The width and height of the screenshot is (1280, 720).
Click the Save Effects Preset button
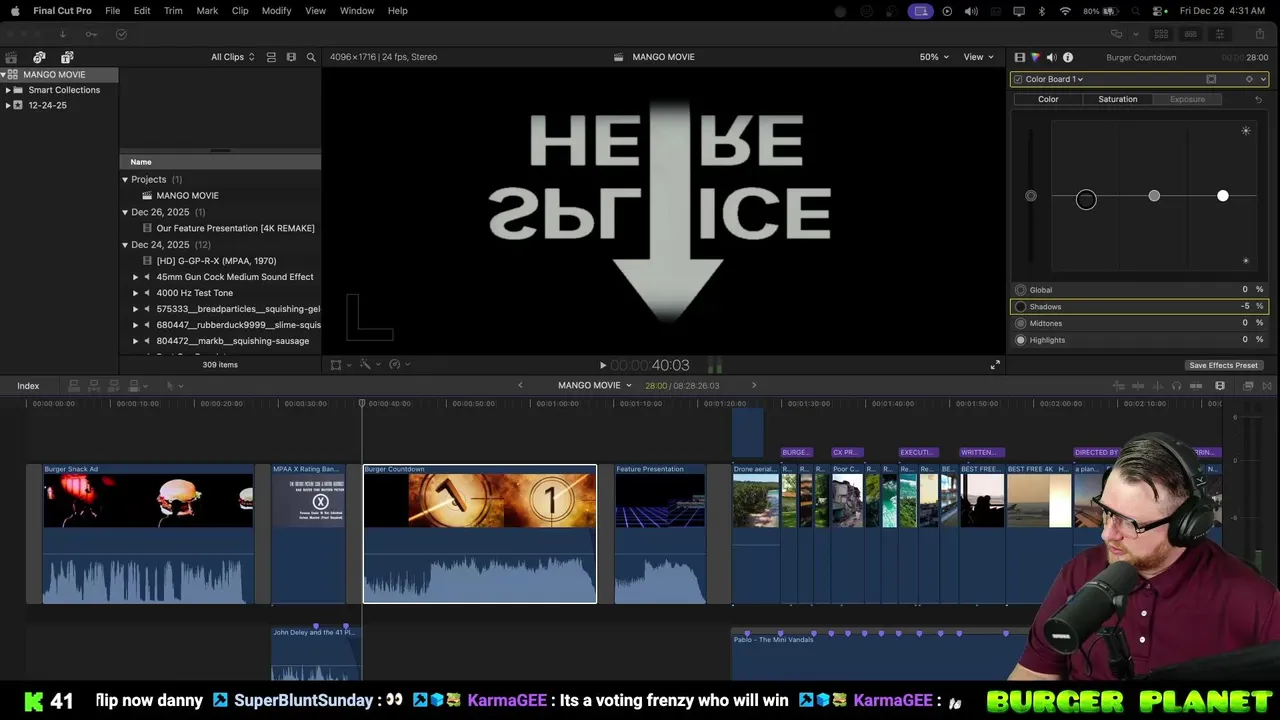click(x=1223, y=365)
